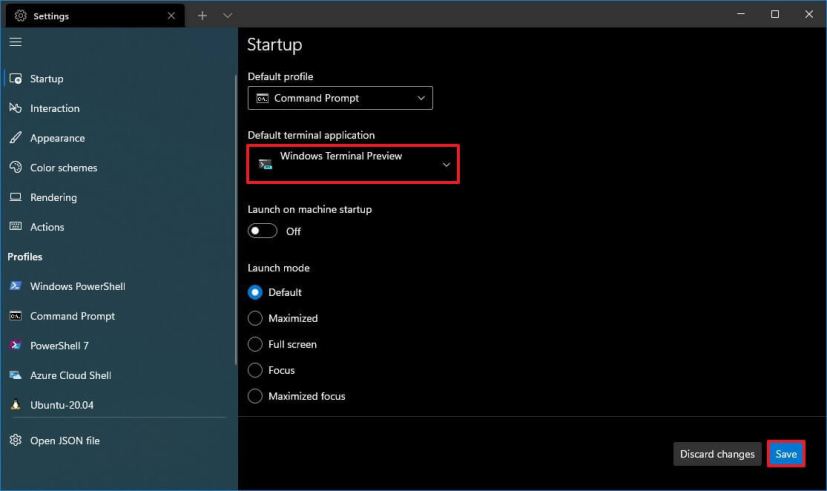Click the Windows PowerShell profile icon
The height and width of the screenshot is (491, 827).
16,286
